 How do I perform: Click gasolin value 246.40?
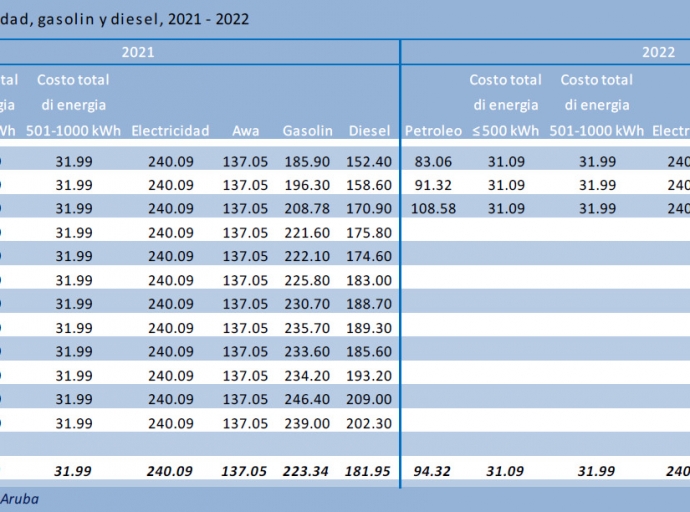(x=307, y=399)
